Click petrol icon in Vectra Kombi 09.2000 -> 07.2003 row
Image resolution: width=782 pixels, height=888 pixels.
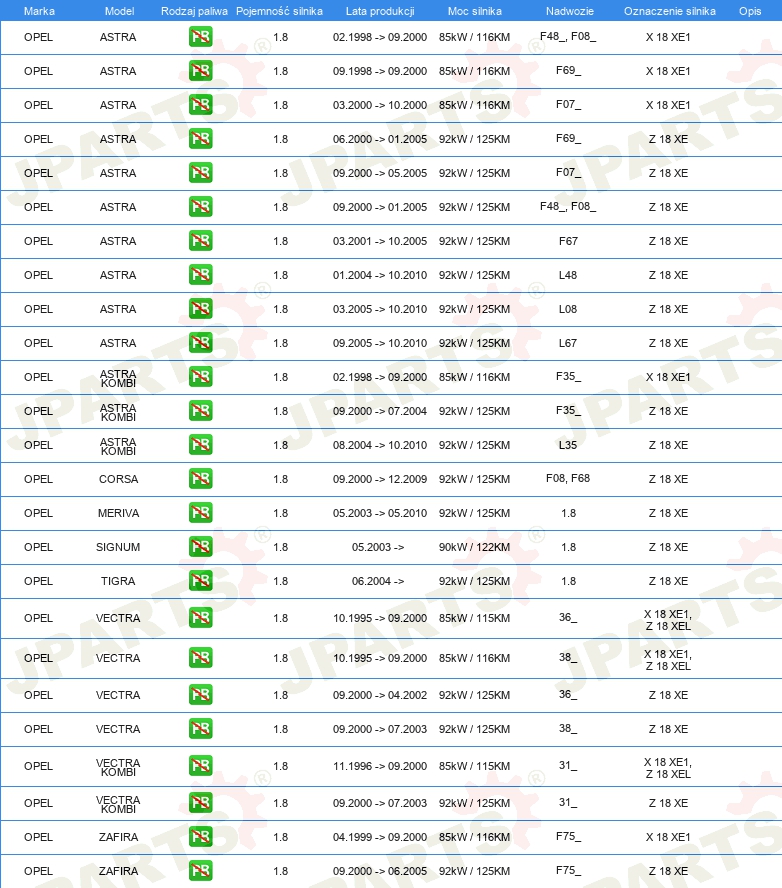point(200,802)
